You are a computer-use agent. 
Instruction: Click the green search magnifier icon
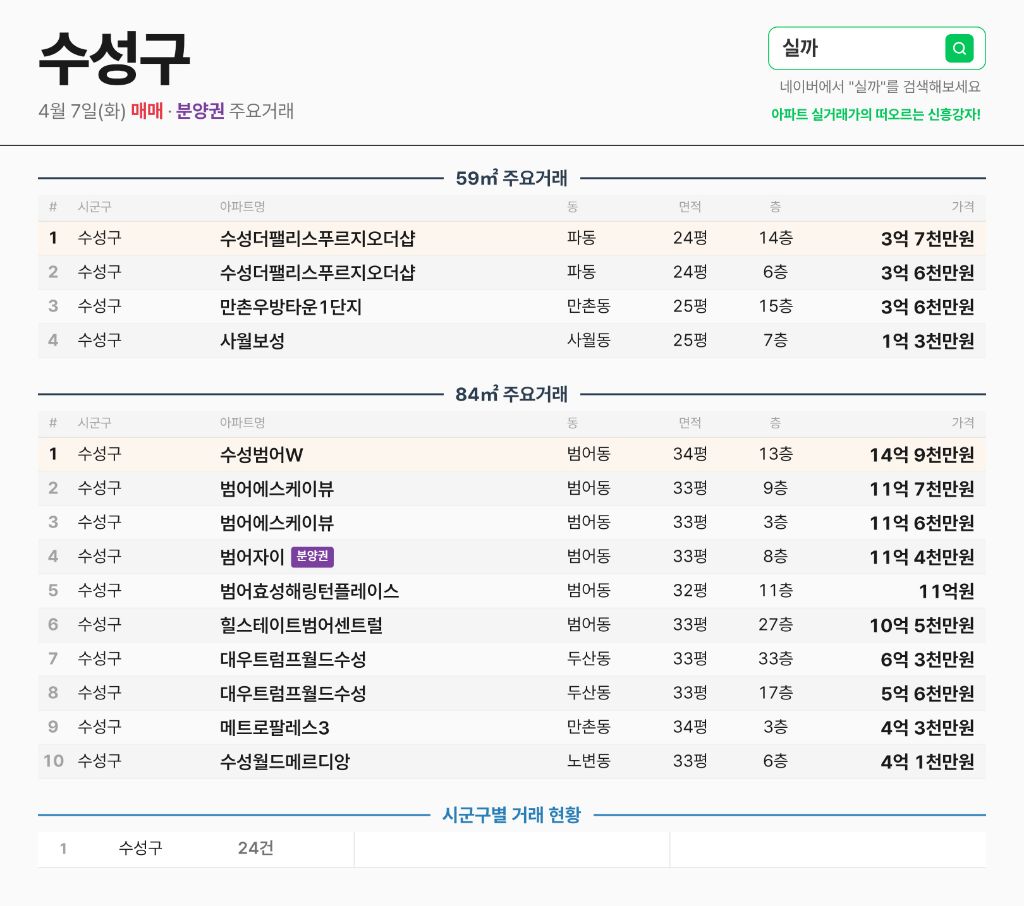click(x=959, y=48)
